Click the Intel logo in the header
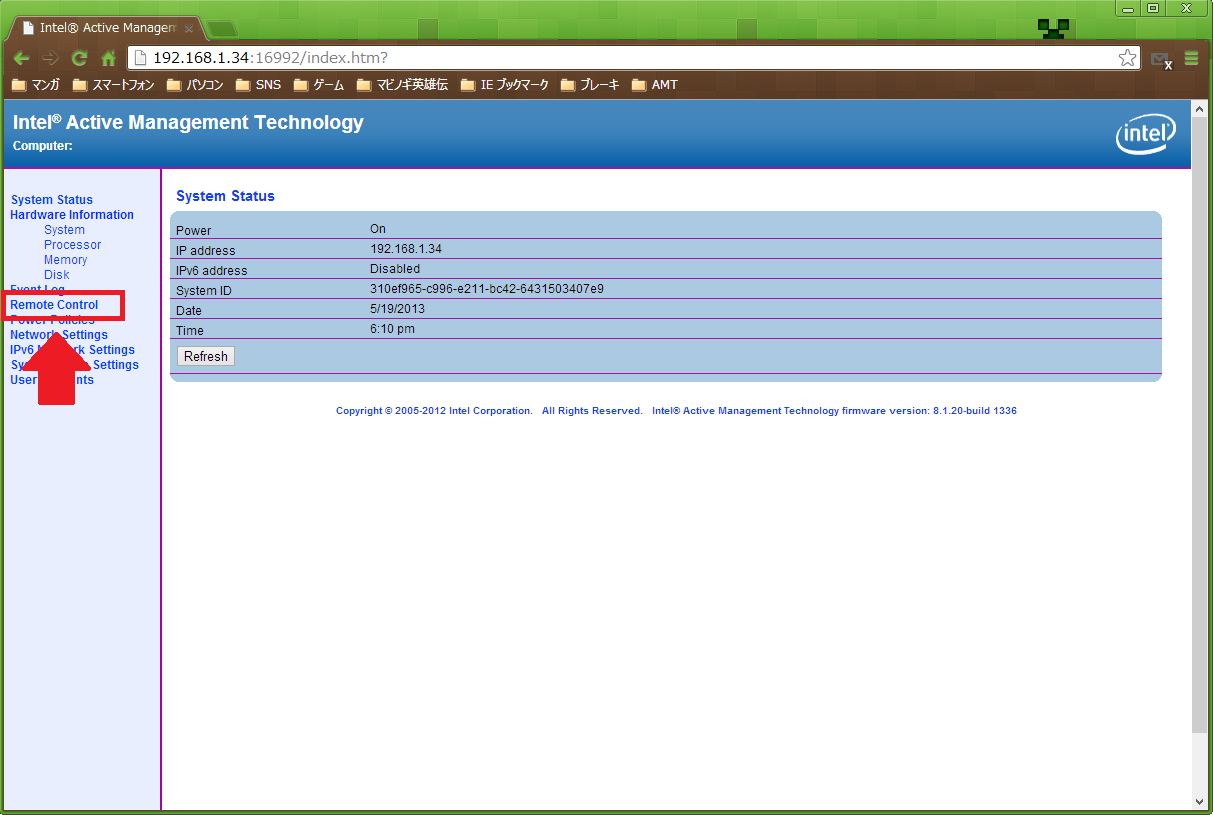This screenshot has width=1213, height=815. point(1146,134)
